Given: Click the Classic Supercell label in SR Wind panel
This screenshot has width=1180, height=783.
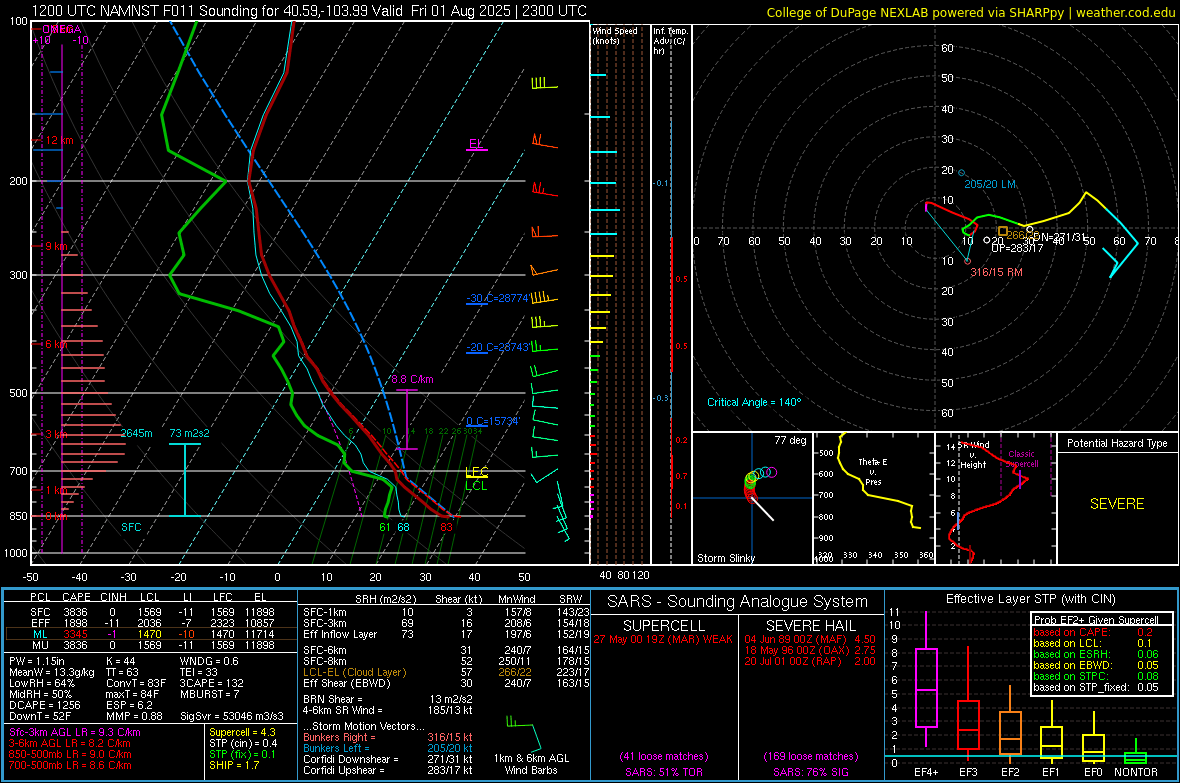Looking at the screenshot, I should point(1022,459).
